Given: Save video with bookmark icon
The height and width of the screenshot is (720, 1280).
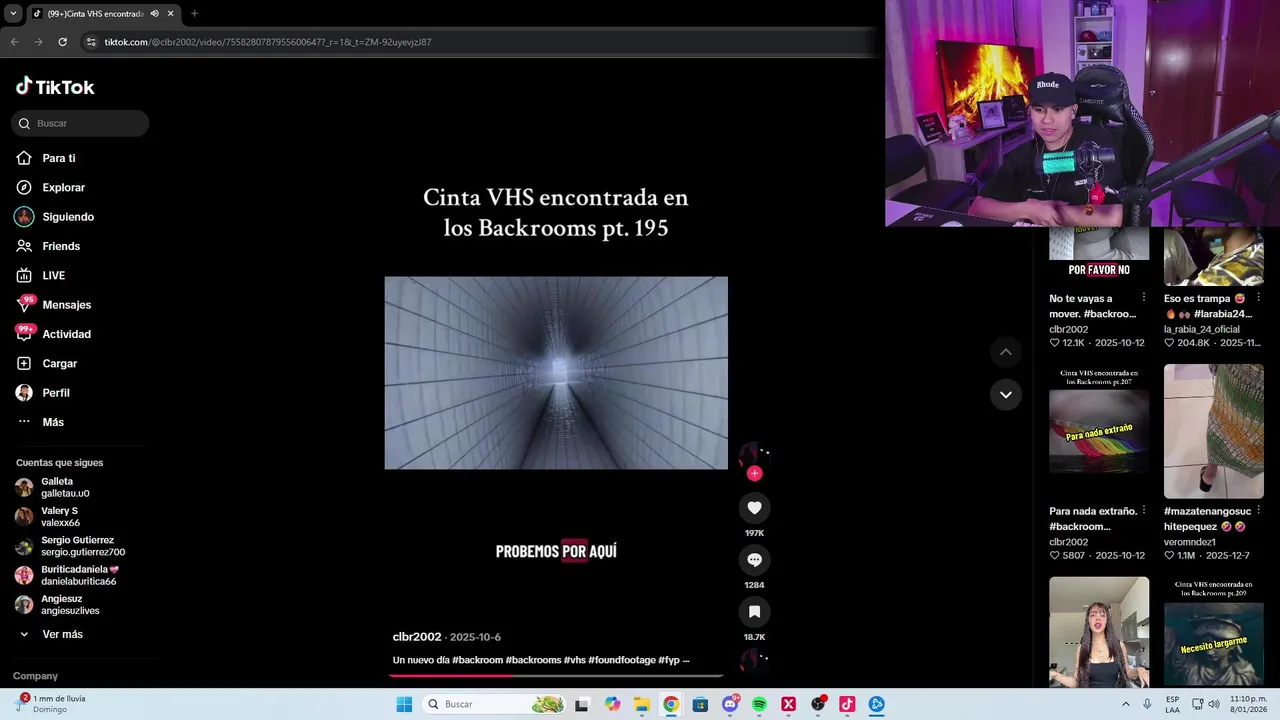Looking at the screenshot, I should pyautogui.click(x=754, y=612).
